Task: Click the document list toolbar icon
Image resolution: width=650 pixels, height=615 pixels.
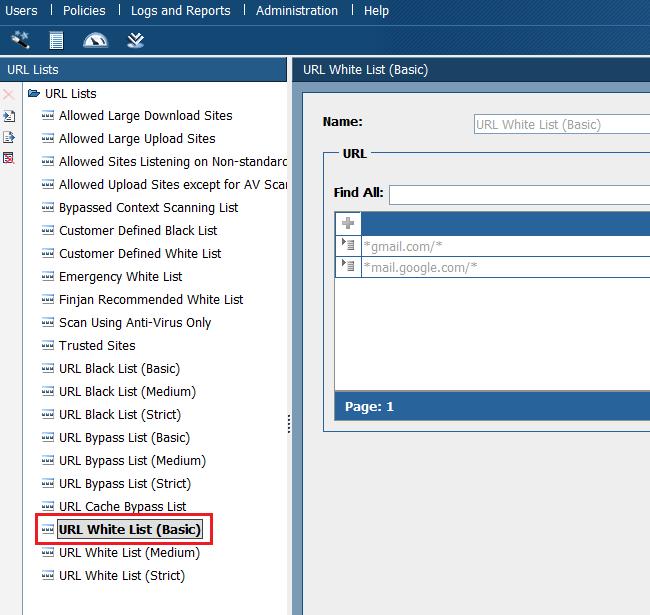Action: point(57,40)
